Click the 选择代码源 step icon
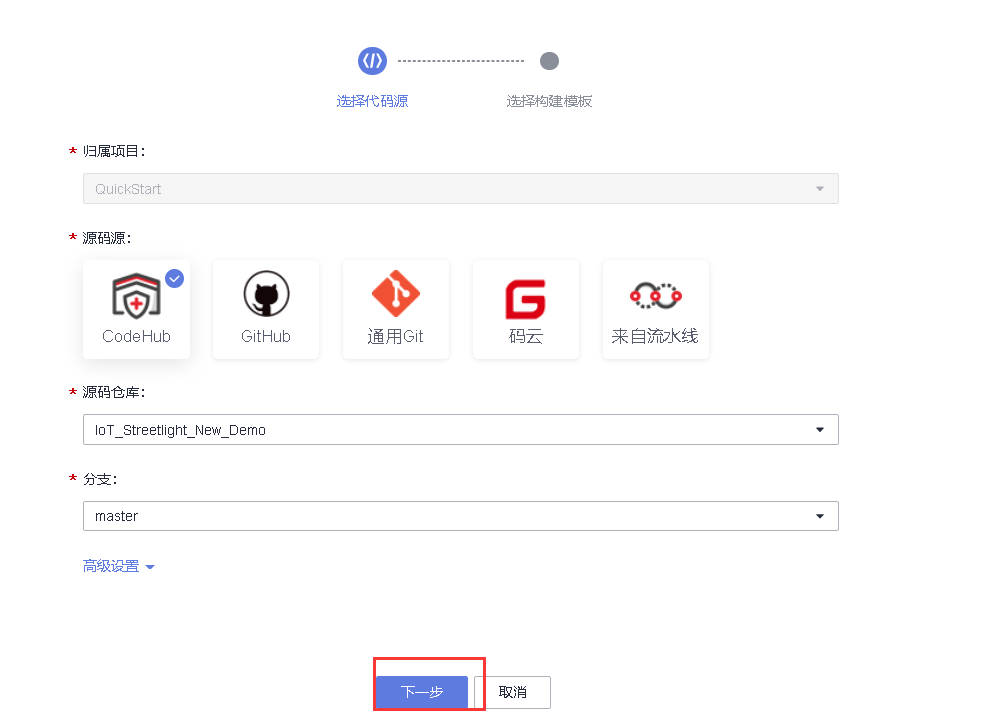The image size is (990, 724). point(373,61)
